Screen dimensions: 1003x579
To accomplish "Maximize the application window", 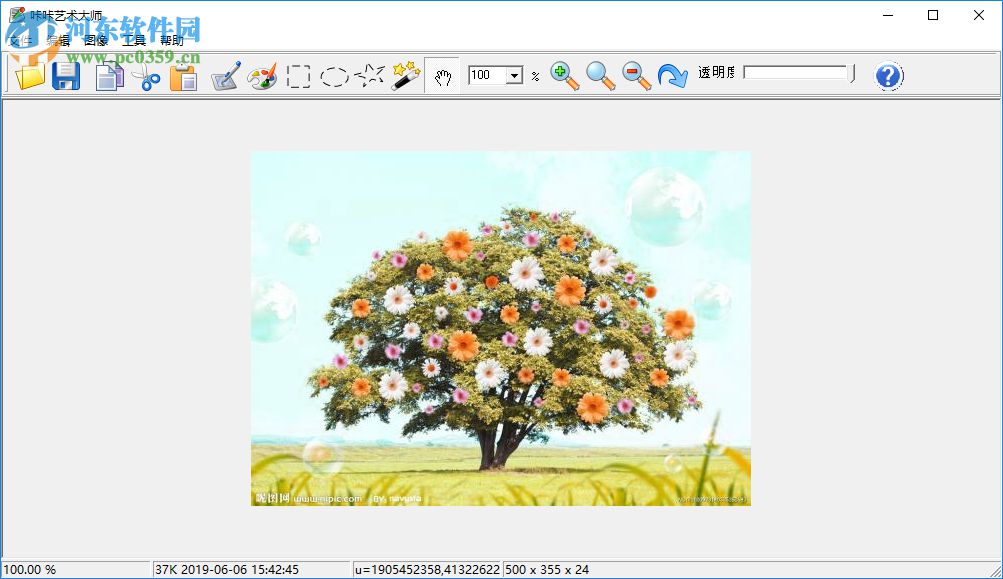I will tap(933, 15).
